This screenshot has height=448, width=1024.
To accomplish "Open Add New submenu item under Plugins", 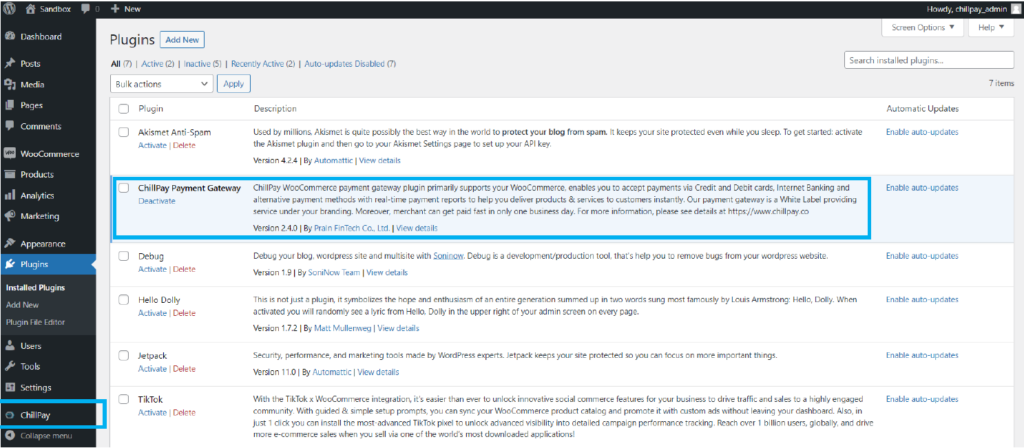I will 22,304.
